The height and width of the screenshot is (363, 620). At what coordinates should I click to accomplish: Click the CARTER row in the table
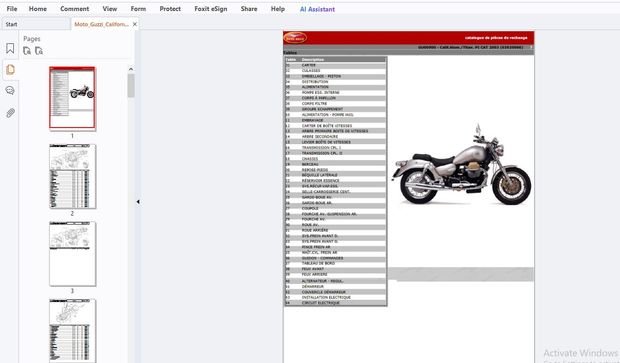tap(335, 65)
